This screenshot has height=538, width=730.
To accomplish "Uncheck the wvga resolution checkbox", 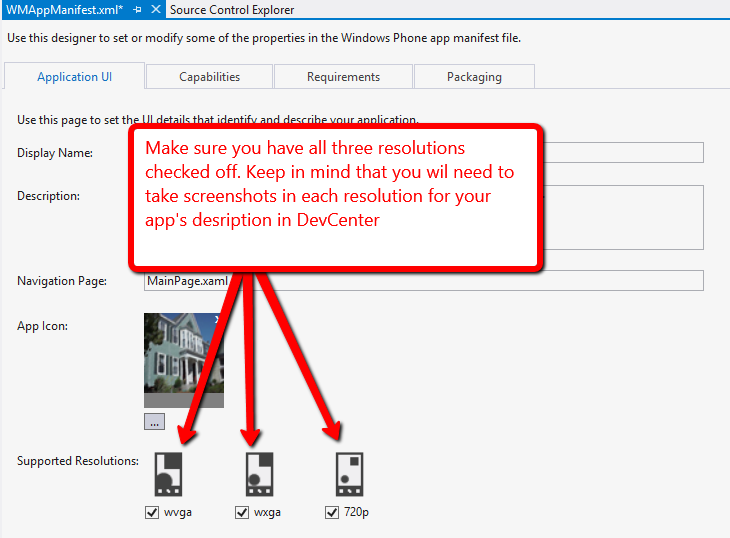I will pos(152,513).
